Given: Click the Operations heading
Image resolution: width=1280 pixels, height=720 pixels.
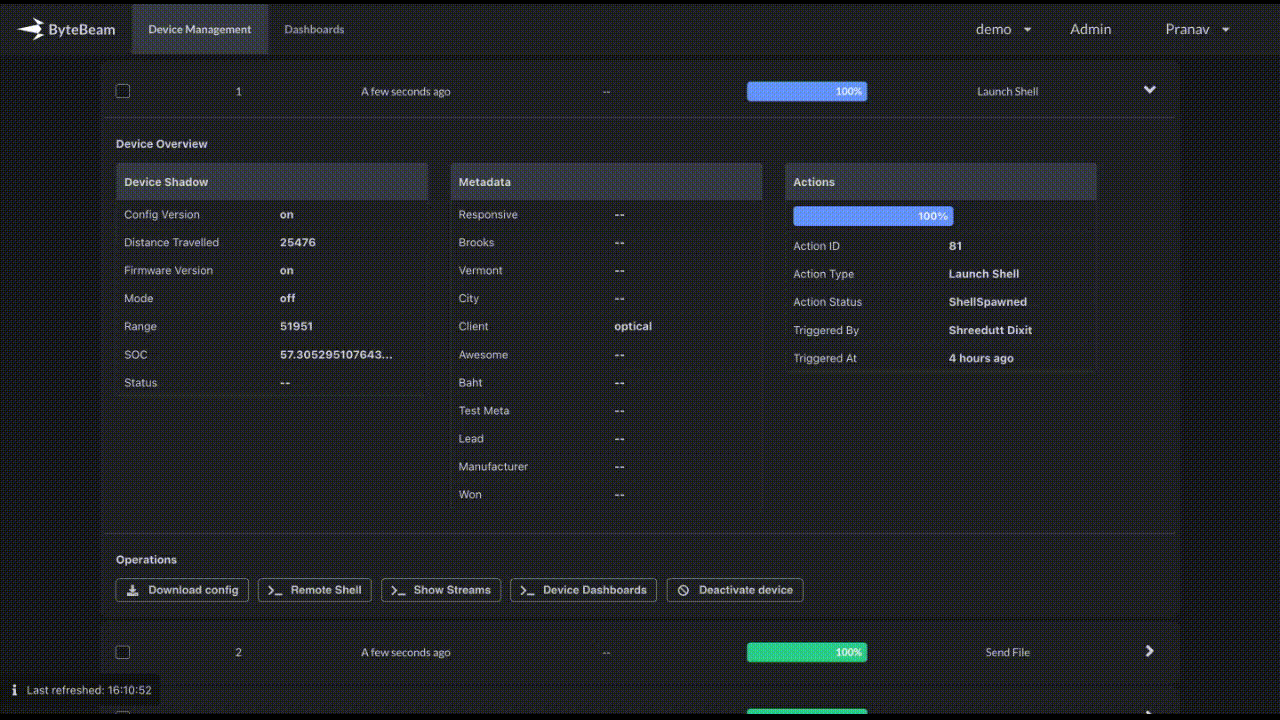Looking at the screenshot, I should point(146,560).
